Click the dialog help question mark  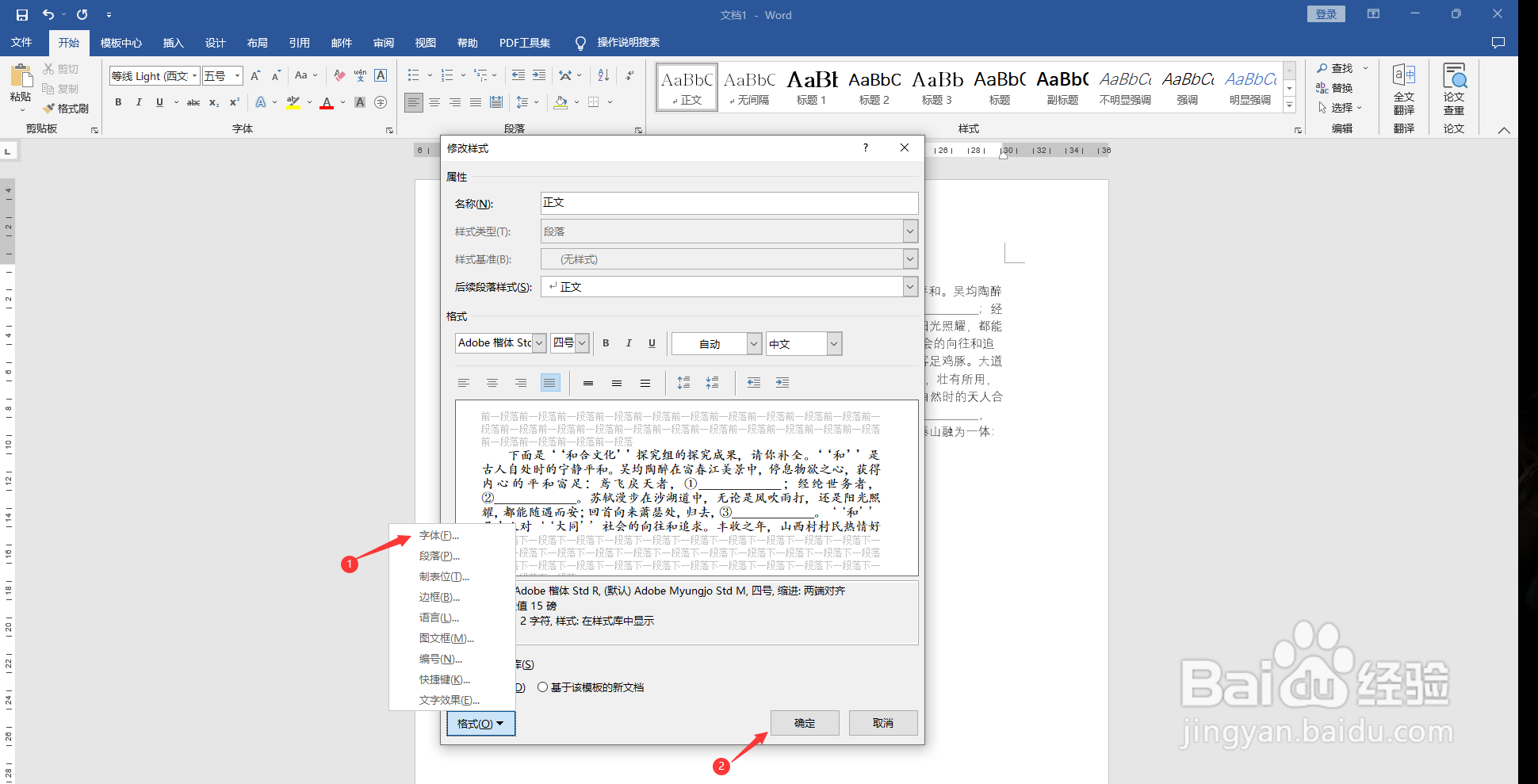click(x=866, y=147)
